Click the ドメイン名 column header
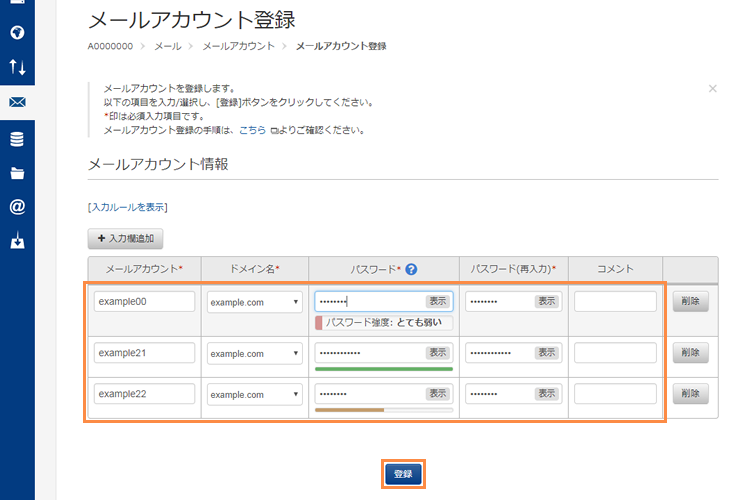The image size is (750, 500). pos(254,269)
